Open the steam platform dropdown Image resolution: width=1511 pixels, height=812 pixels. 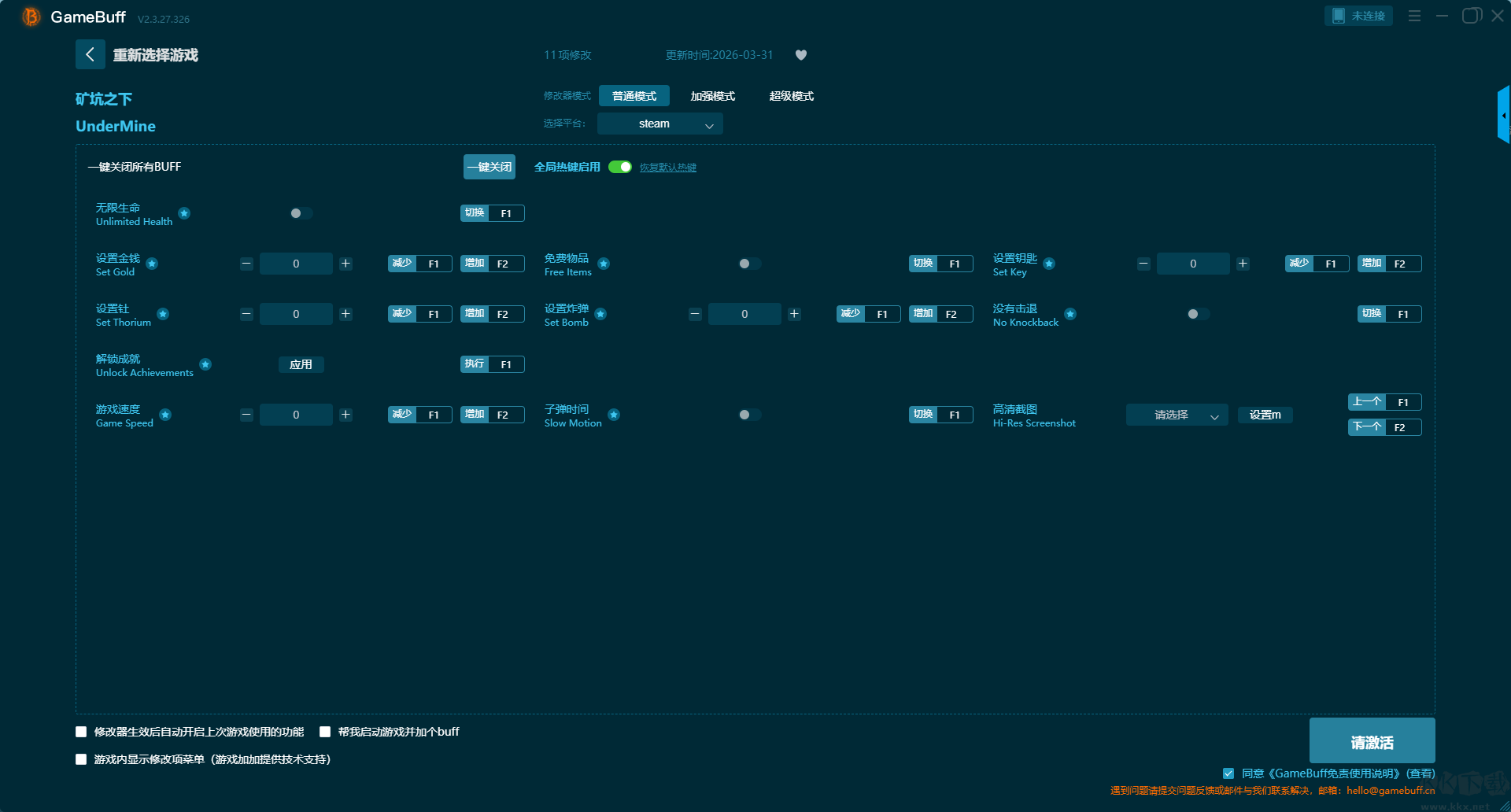[x=659, y=124]
